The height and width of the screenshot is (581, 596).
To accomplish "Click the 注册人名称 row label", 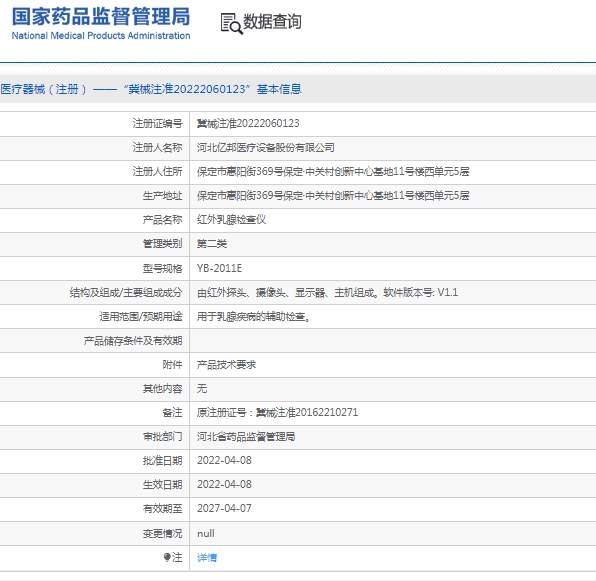I will click(x=157, y=147).
